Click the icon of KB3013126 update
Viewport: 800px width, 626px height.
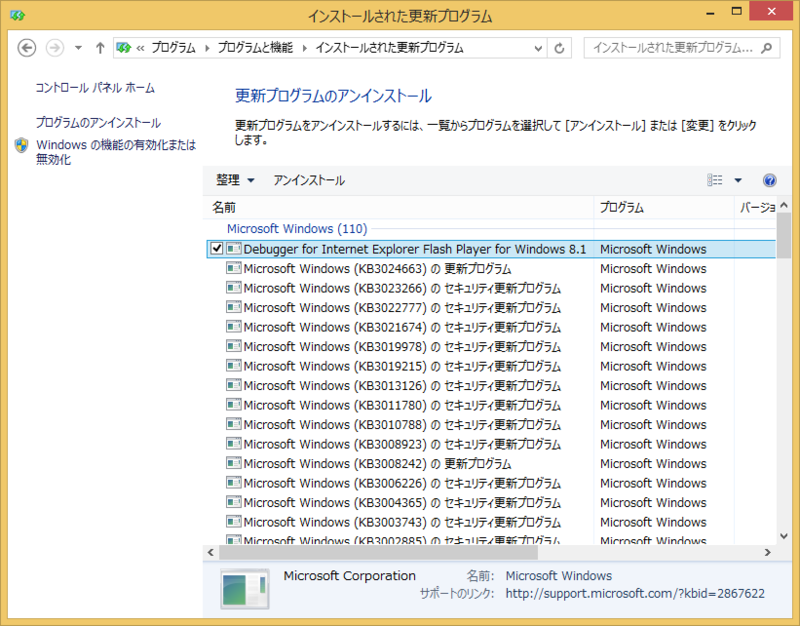click(234, 385)
